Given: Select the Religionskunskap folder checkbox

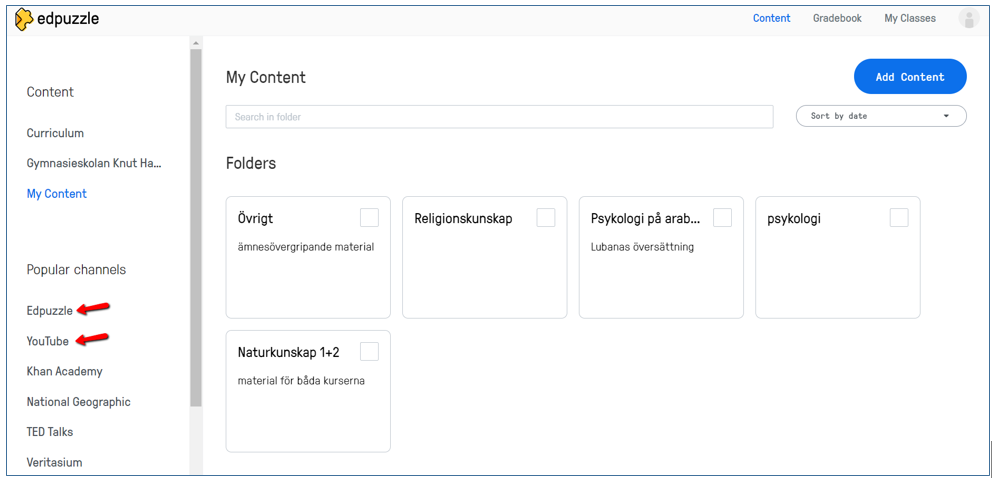Looking at the screenshot, I should click(x=546, y=218).
